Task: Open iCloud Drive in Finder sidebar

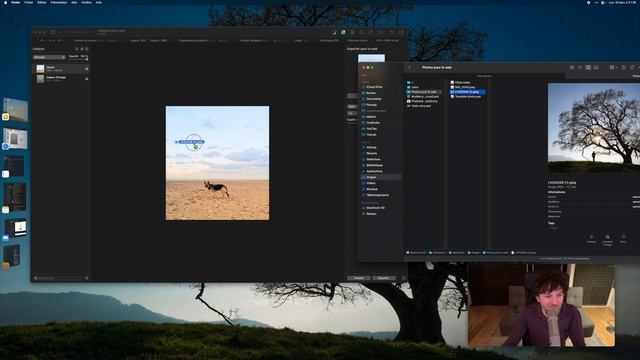Action: [x=374, y=87]
